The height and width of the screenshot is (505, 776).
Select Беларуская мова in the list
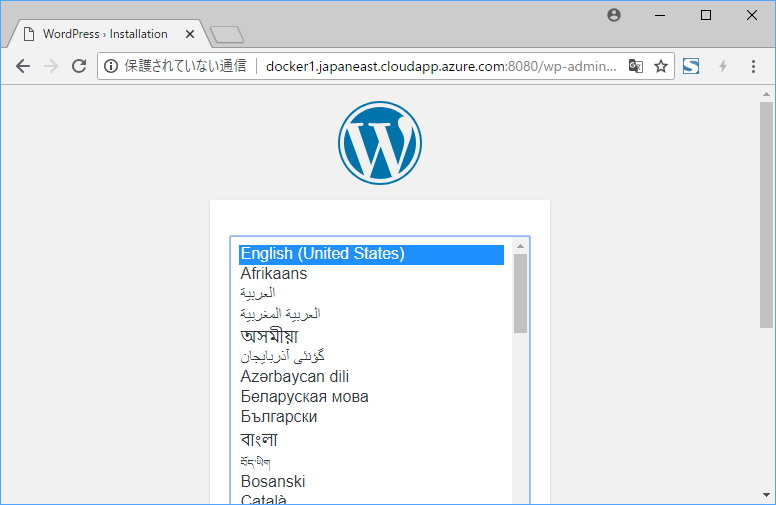[x=372, y=397]
